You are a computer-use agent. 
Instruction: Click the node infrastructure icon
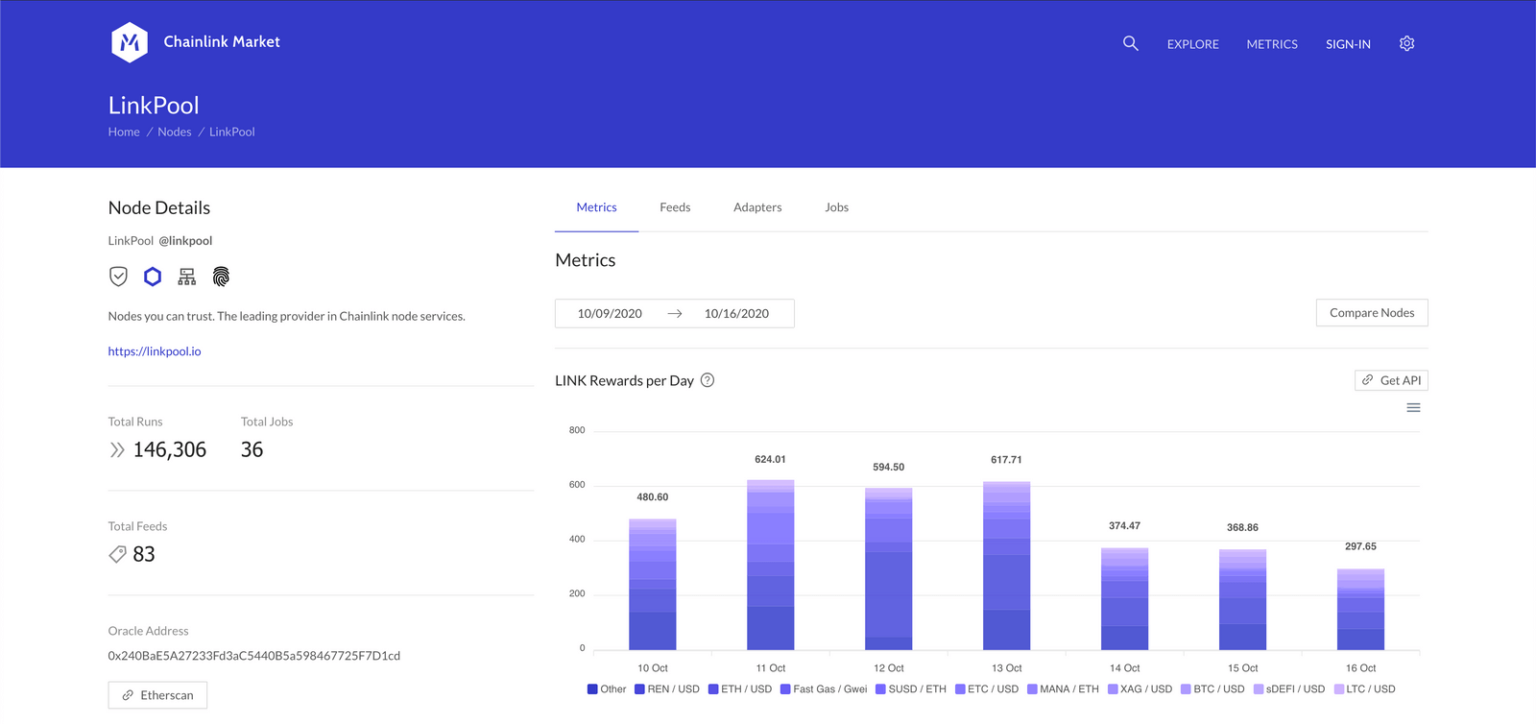coord(186,276)
